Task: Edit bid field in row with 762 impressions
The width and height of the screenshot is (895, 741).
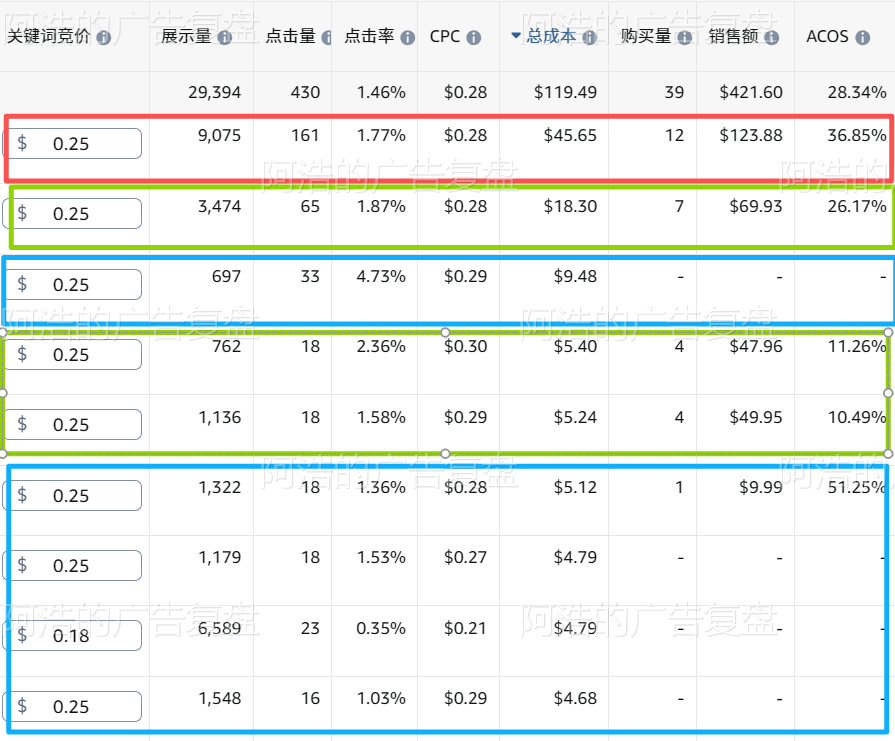Action: pos(72,355)
